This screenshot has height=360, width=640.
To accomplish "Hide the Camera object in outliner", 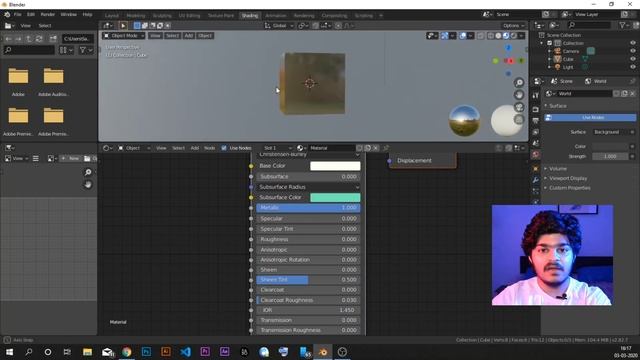I will tap(633, 51).
